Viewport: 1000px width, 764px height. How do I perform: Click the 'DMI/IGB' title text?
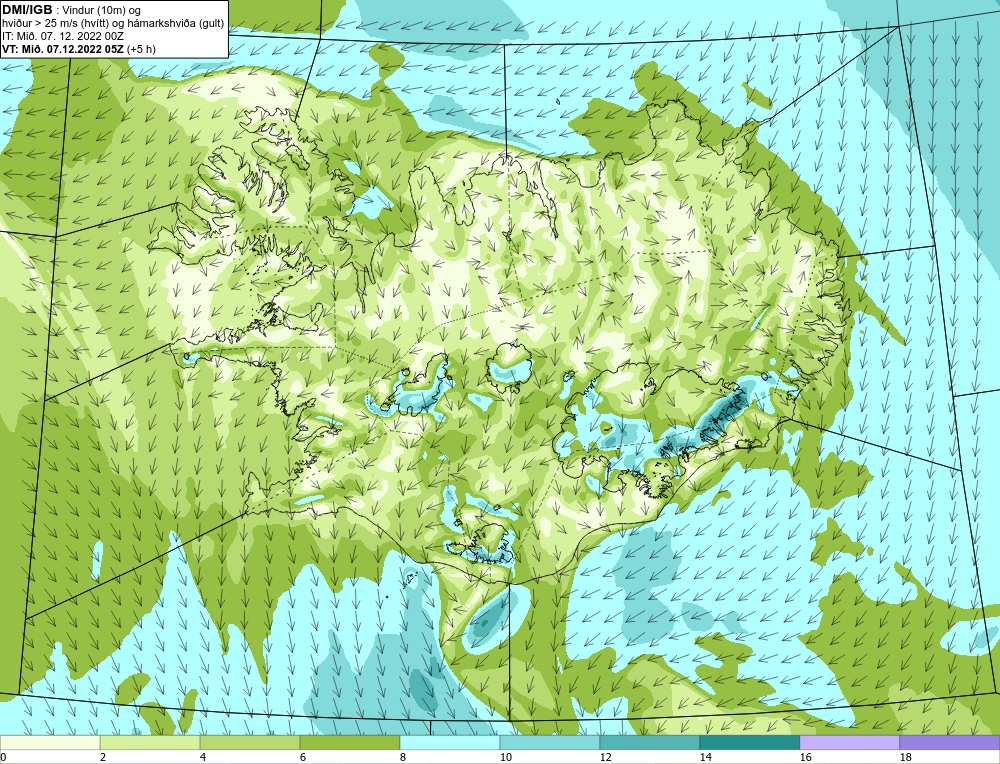click(x=27, y=10)
